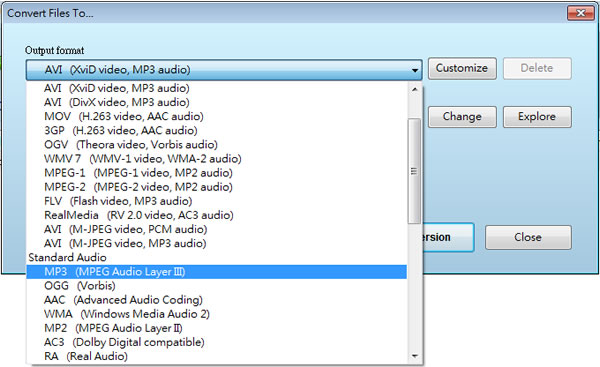Click the format list scrollbar thumb
This screenshot has width=600, height=367.
click(414, 171)
